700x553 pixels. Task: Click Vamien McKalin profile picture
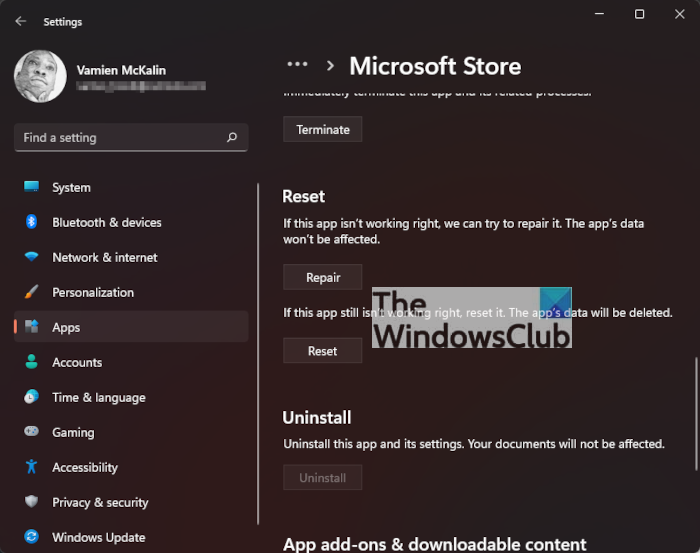pos(40,77)
